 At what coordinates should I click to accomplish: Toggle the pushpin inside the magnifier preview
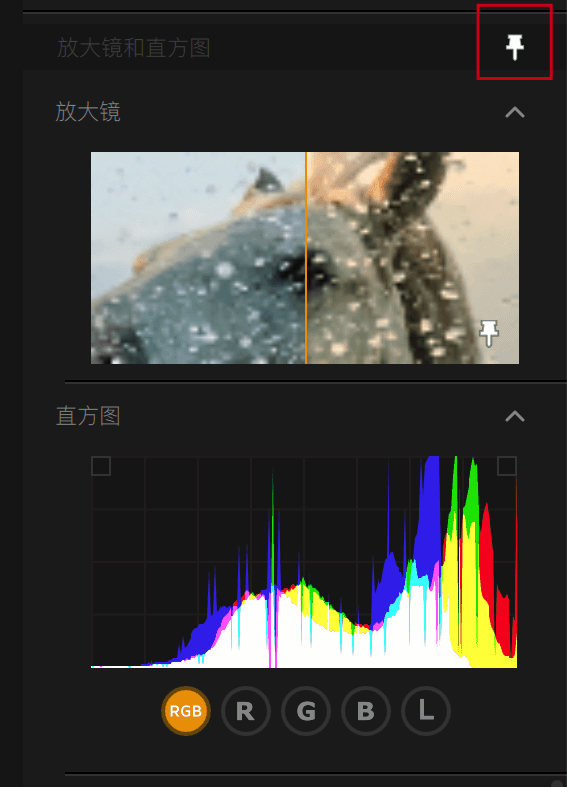click(x=489, y=333)
